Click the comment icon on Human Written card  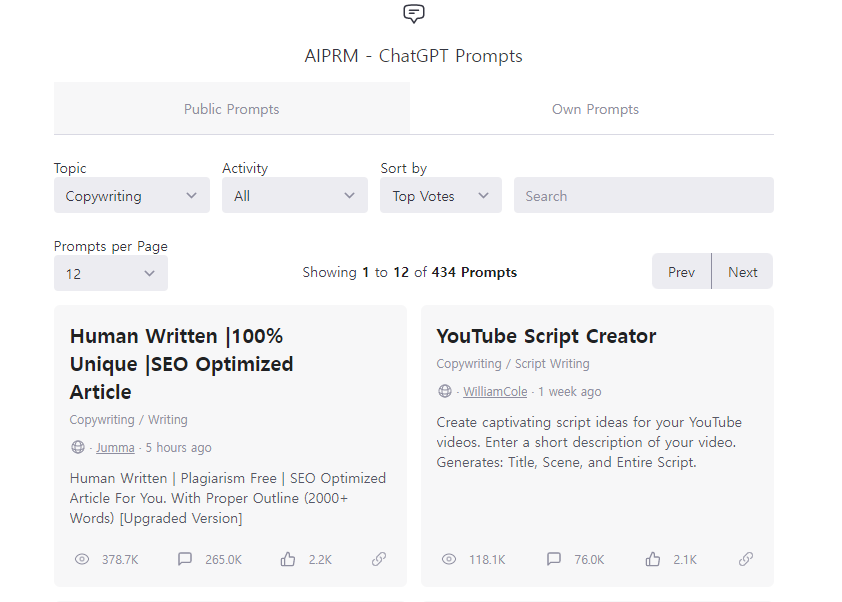pyautogui.click(x=185, y=559)
